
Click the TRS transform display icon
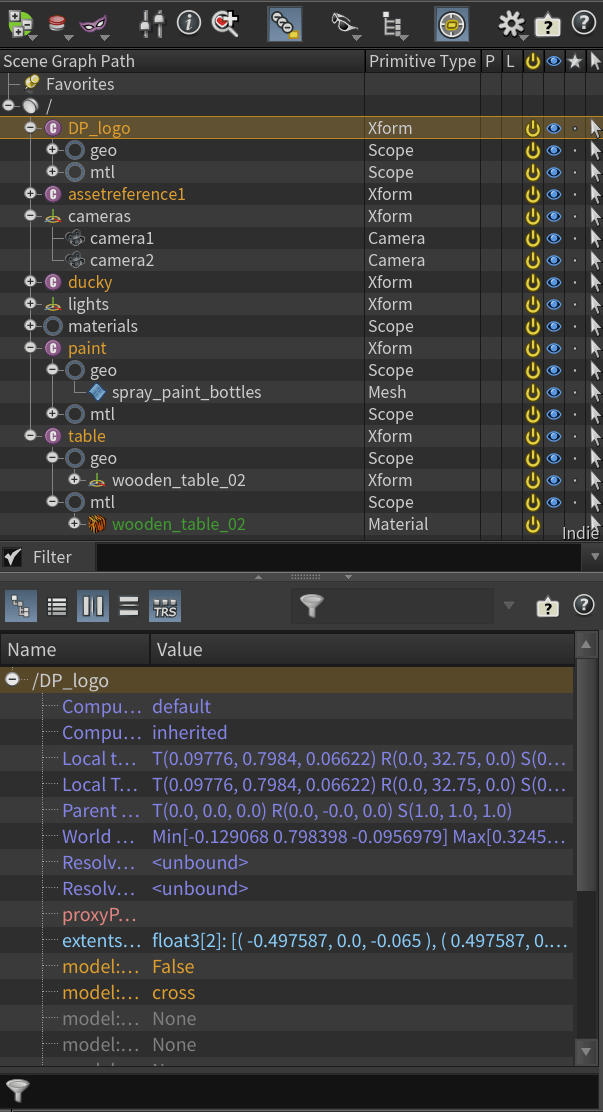(x=165, y=606)
